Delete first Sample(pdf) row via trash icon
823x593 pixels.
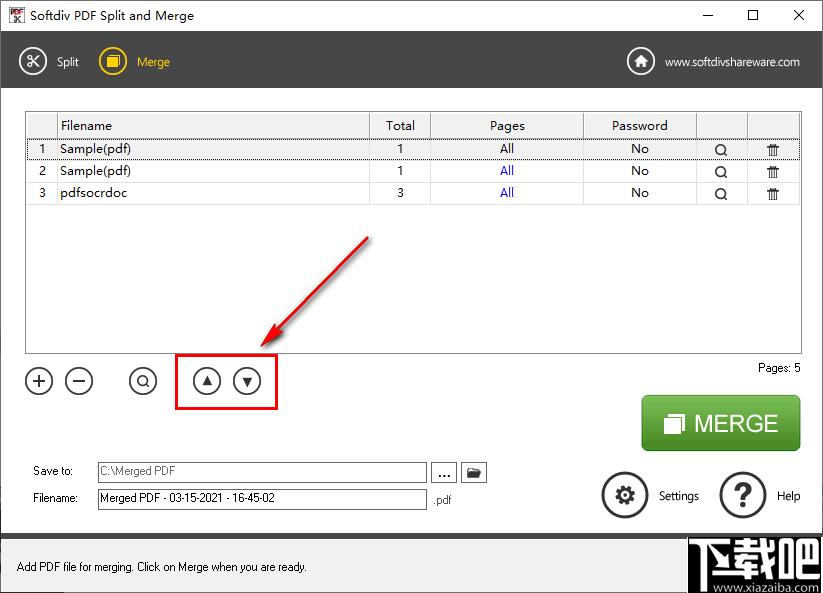pos(773,150)
